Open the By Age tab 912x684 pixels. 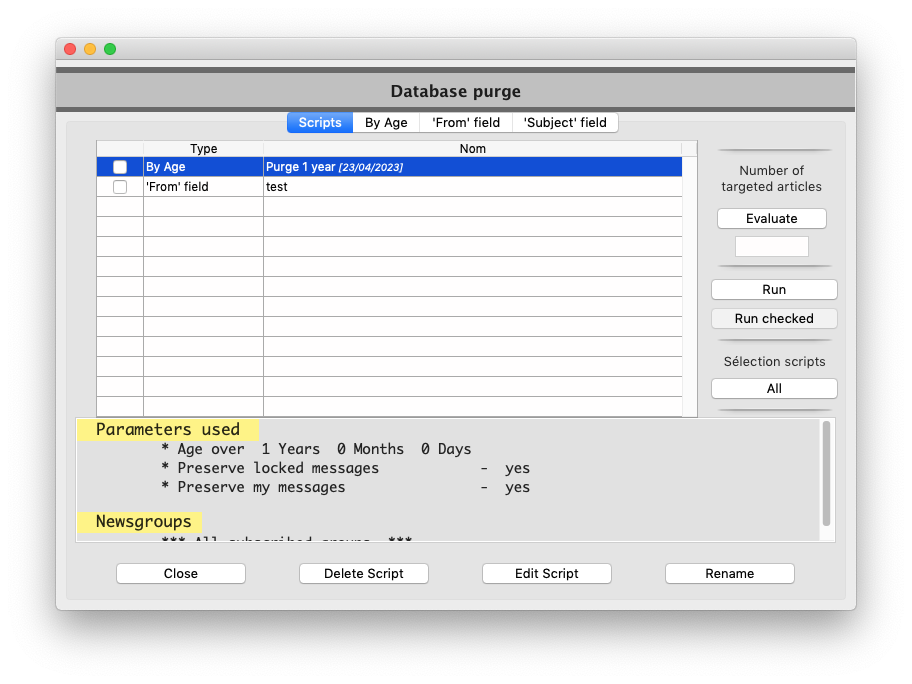pyautogui.click(x=386, y=123)
